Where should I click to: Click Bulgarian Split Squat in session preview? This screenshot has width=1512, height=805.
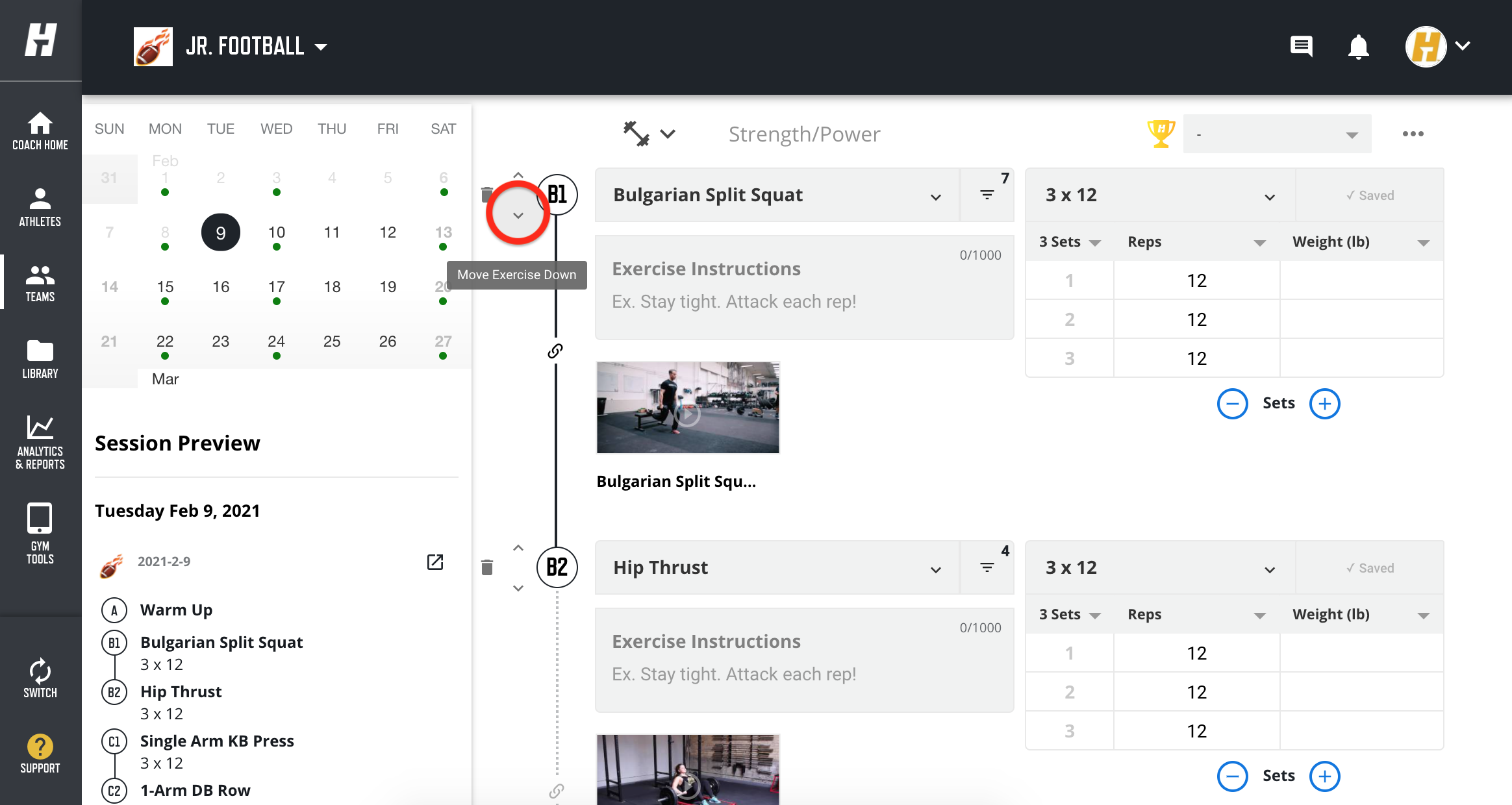221,643
